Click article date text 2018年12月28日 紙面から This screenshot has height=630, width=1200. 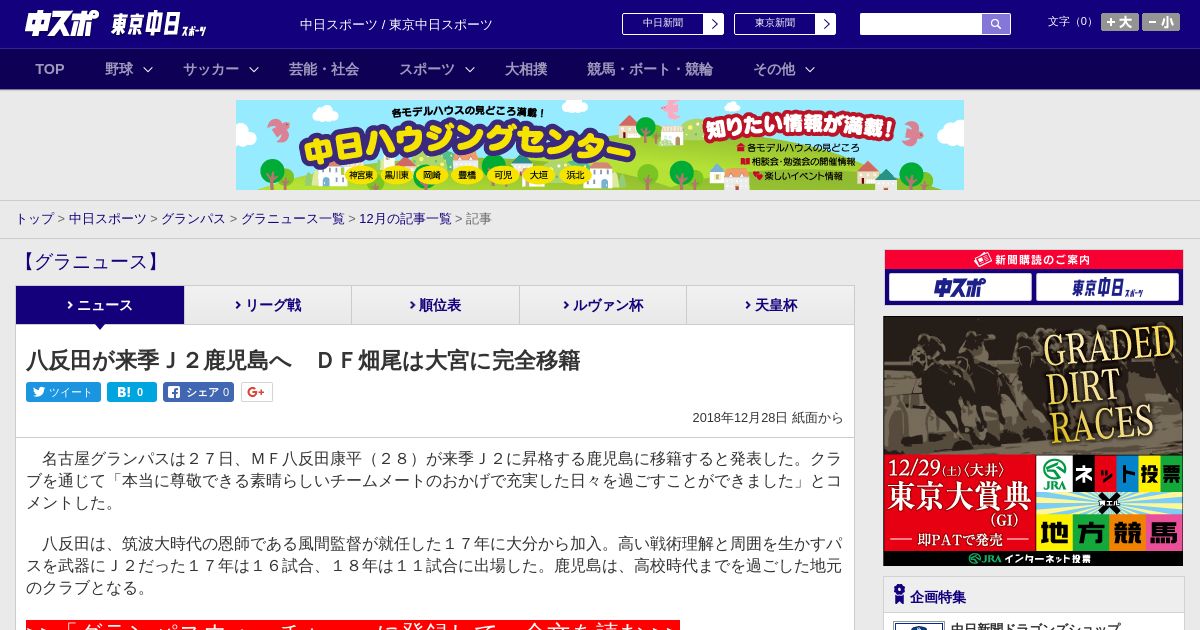click(768, 418)
